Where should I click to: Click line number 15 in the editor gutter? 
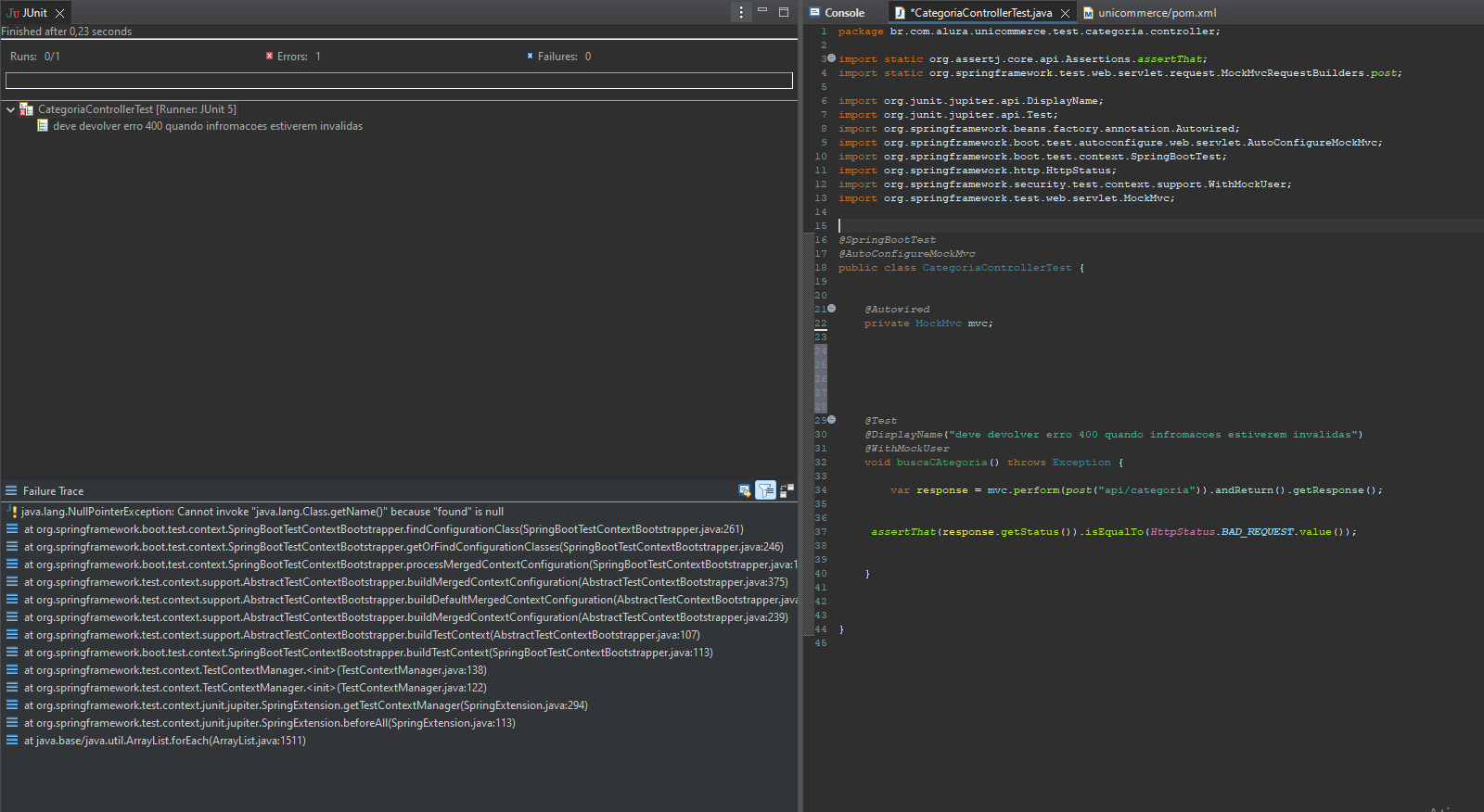click(x=821, y=226)
